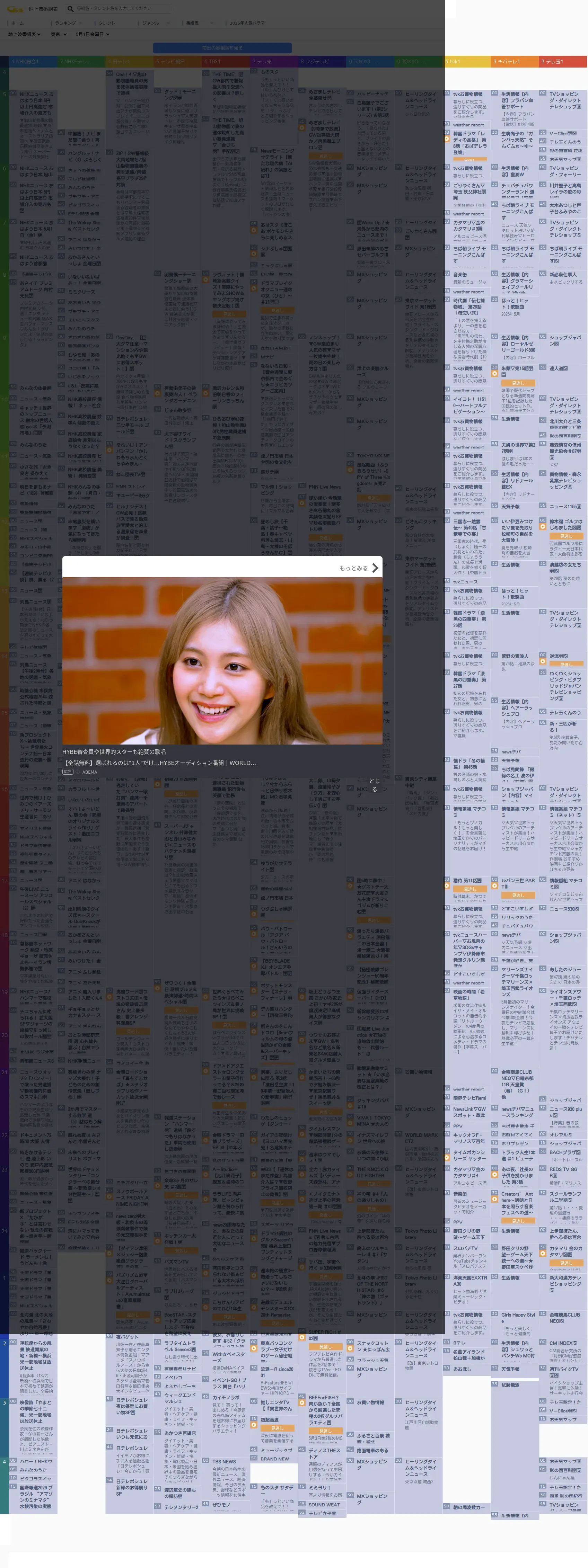Open the 5月1日金曜日 date dropdown
588x1568 pixels.
(x=93, y=35)
